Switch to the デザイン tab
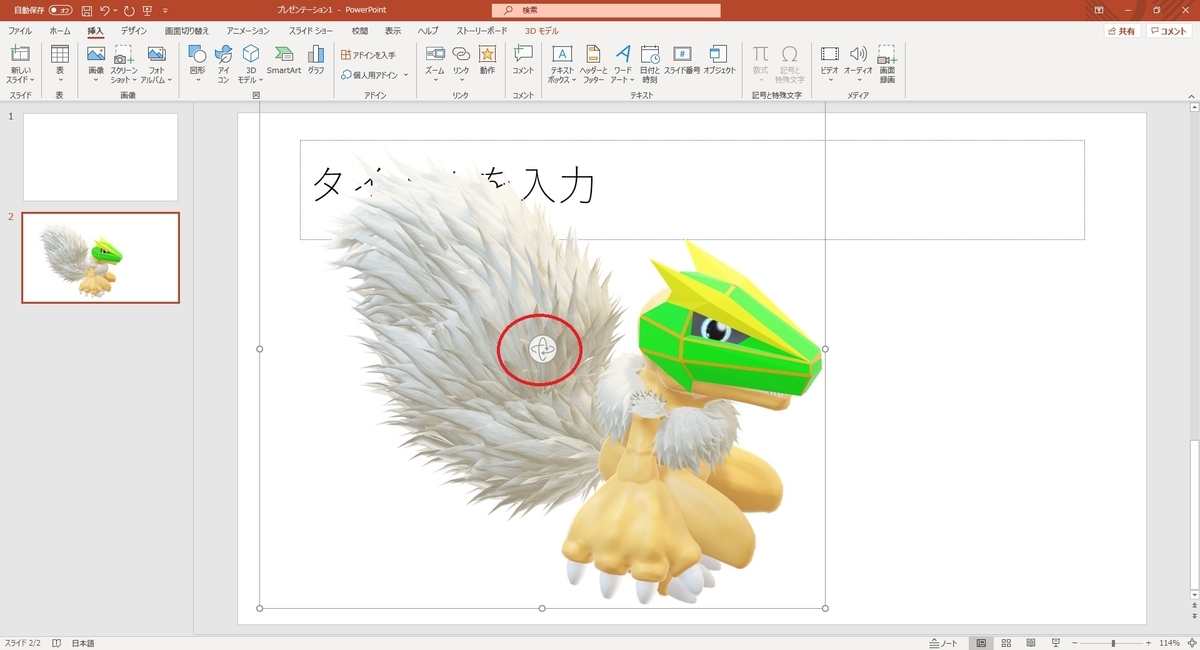 click(x=134, y=31)
